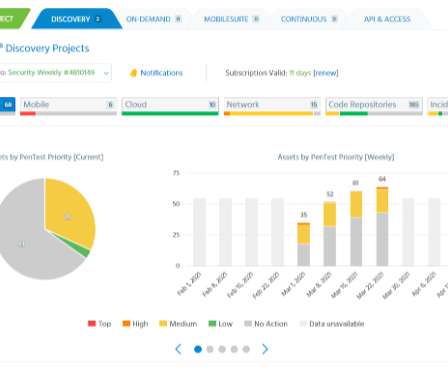Toggle the High legend orange marker

coord(126,323)
